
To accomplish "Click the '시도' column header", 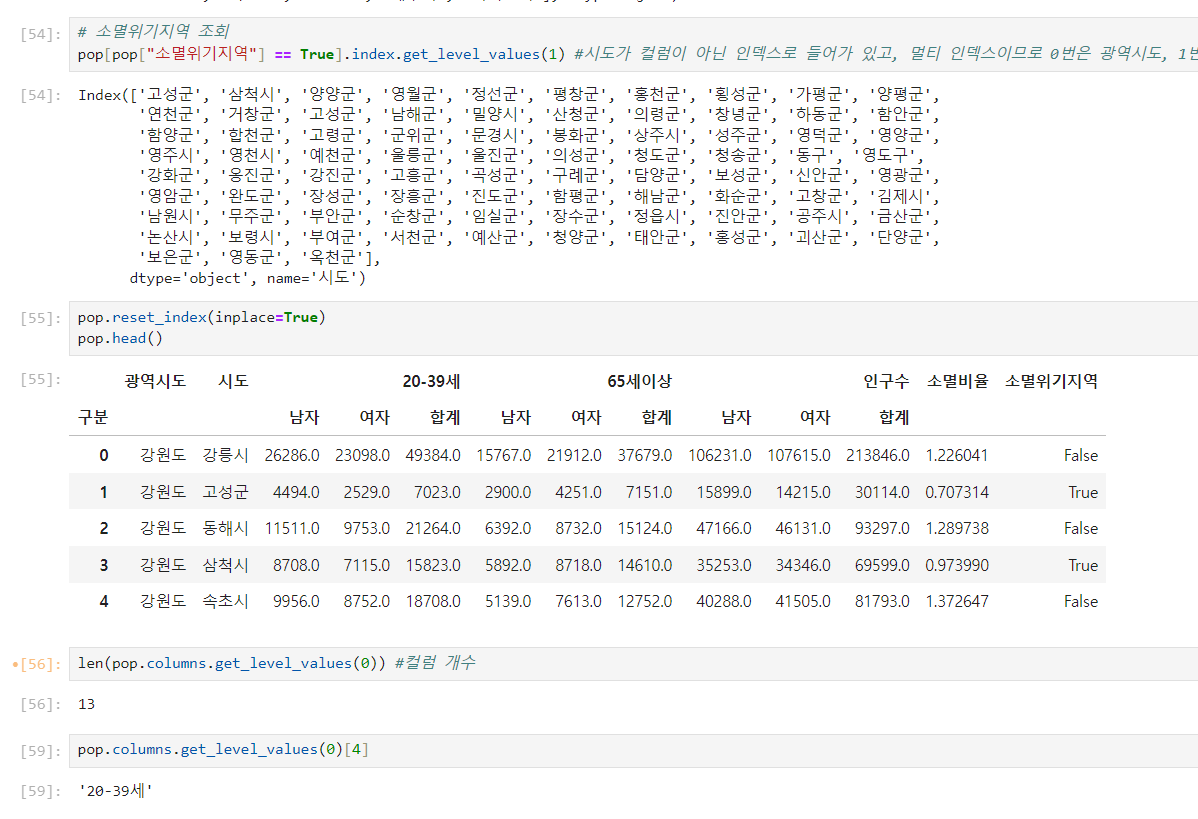I will coord(233,380).
